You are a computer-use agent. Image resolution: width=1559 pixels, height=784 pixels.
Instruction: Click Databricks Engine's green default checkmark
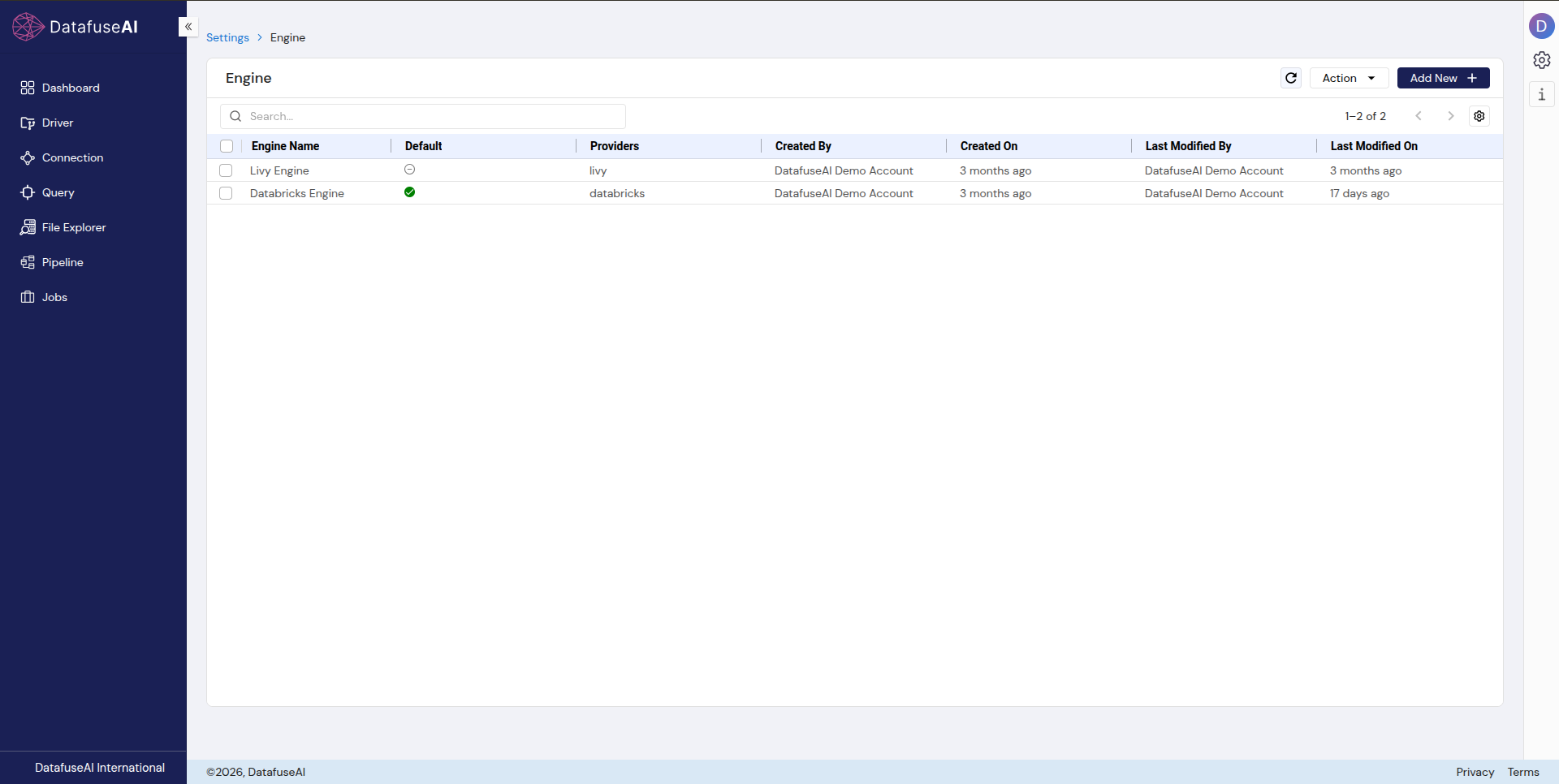pos(410,192)
